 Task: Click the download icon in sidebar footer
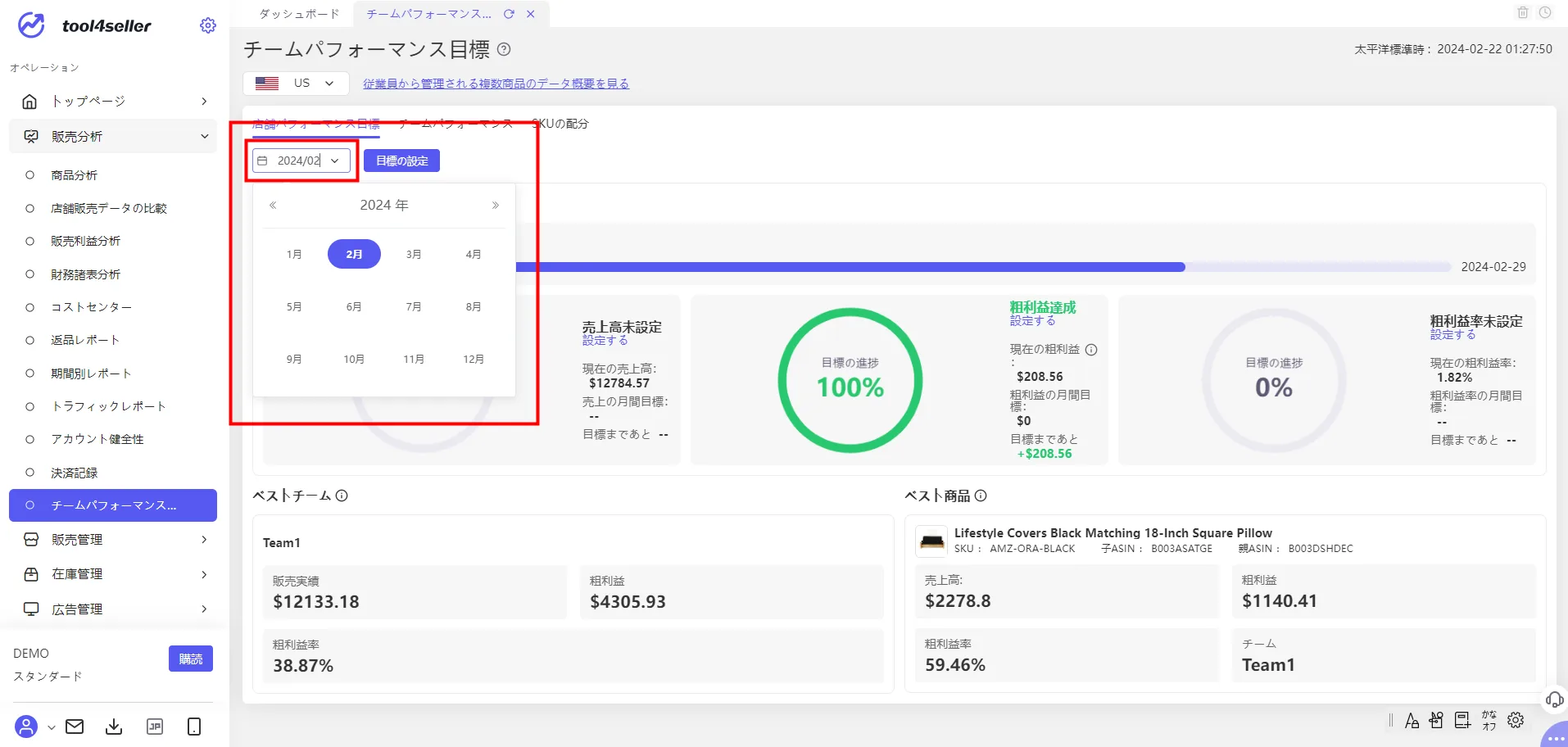click(114, 727)
